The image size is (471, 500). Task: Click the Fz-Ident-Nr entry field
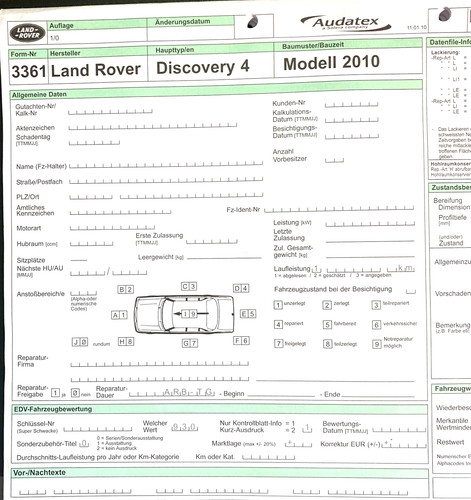(339, 209)
